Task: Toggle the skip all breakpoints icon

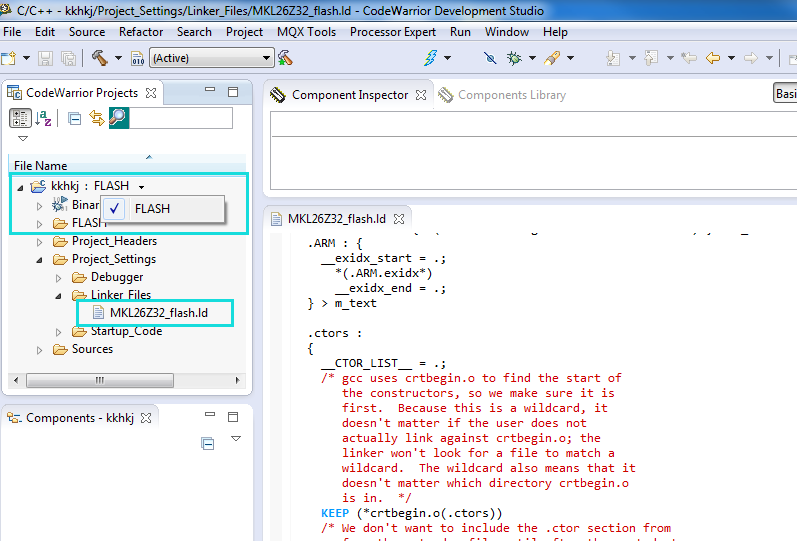Action: coord(490,58)
